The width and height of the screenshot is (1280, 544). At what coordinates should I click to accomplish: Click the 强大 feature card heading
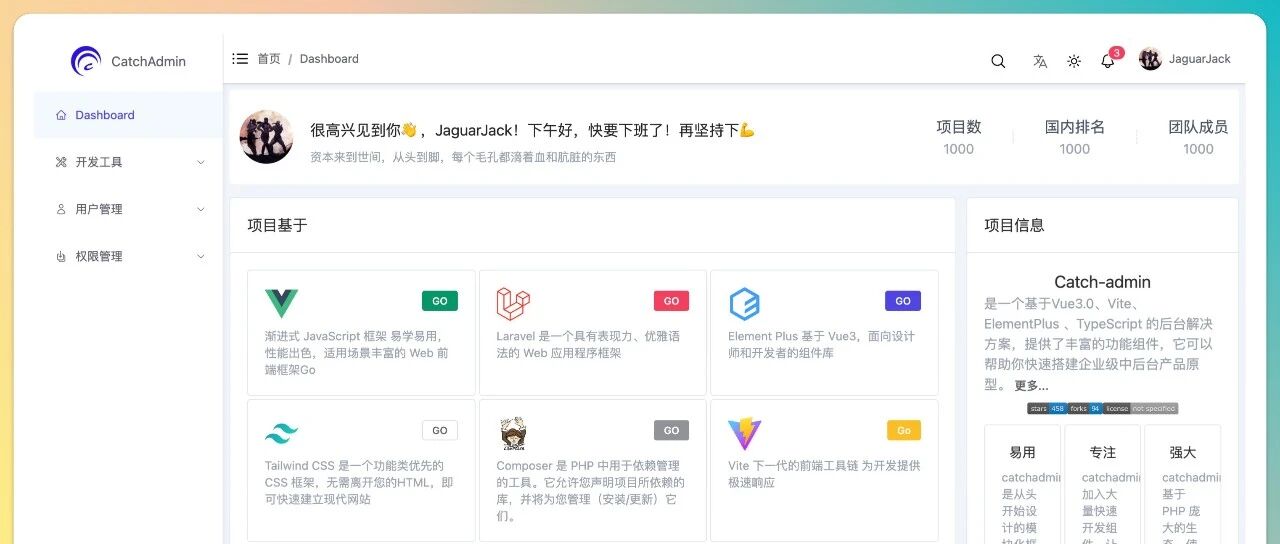(x=1182, y=452)
